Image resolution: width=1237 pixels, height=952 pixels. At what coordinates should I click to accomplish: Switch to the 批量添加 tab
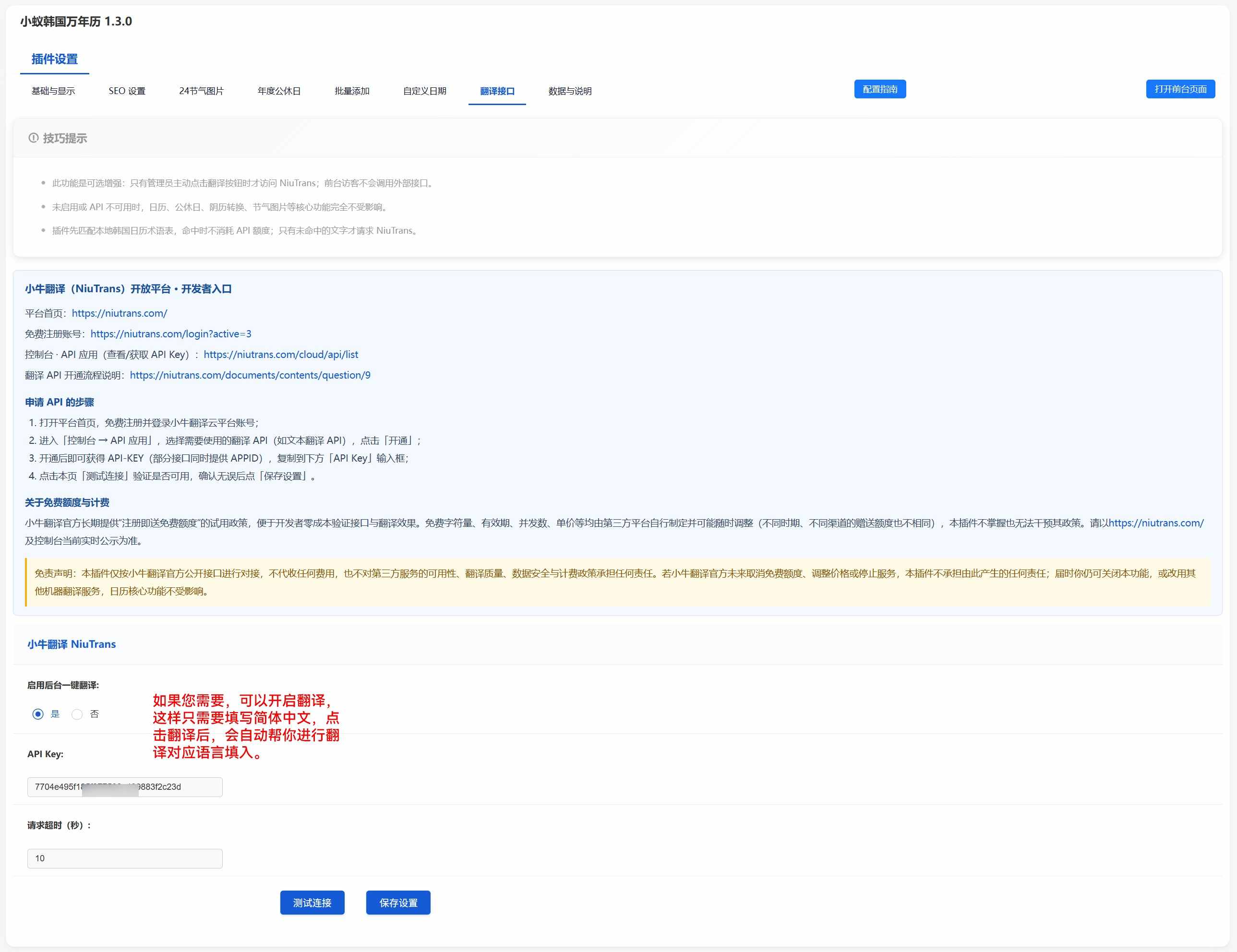click(x=352, y=91)
